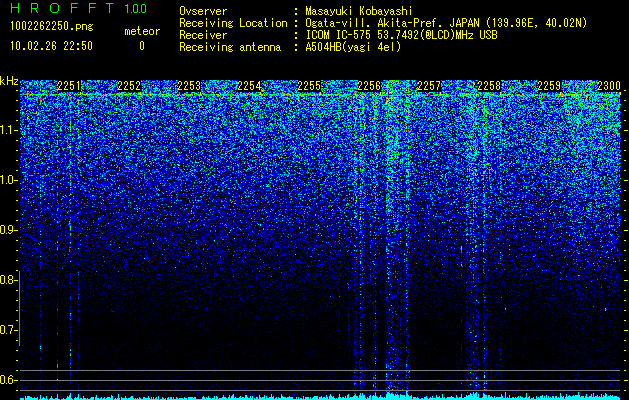Click the 0.7 kHz axis label
Image resolution: width=629 pixels, height=400 pixels.
click(x=8, y=330)
